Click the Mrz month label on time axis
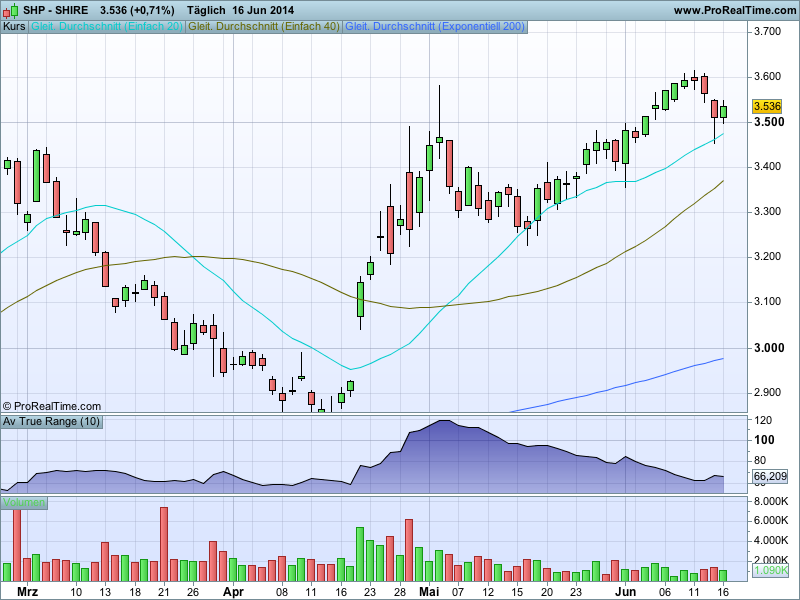The height and width of the screenshot is (600, 800). [27, 592]
